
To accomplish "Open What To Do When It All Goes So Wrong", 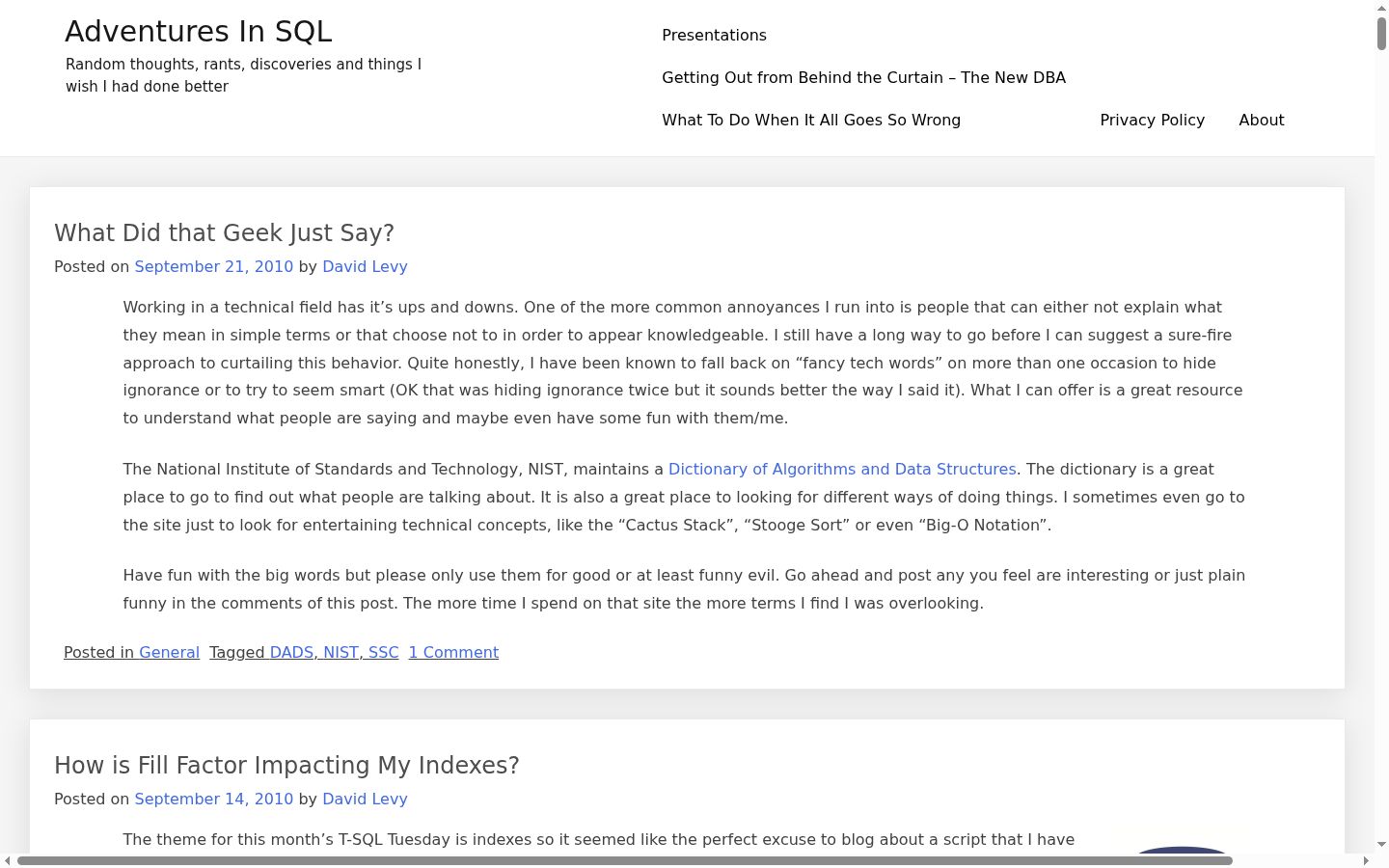I will (811, 121).
